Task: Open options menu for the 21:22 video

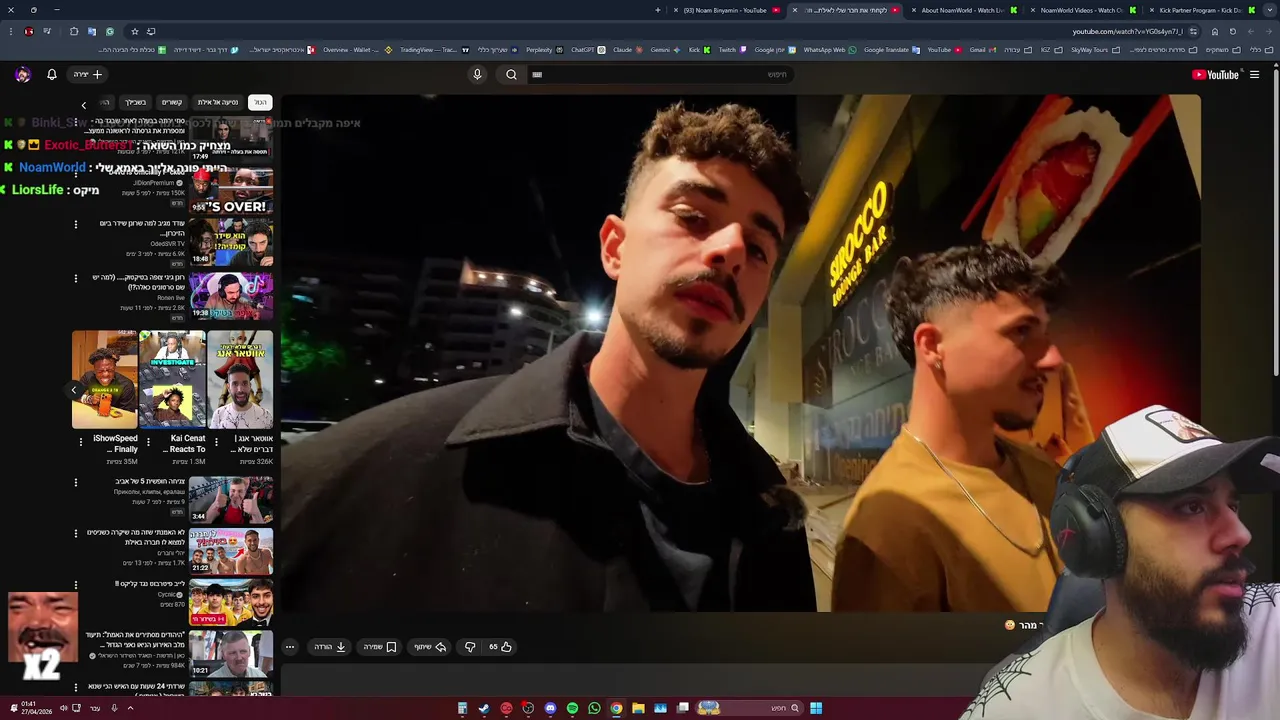Action: [x=75, y=534]
